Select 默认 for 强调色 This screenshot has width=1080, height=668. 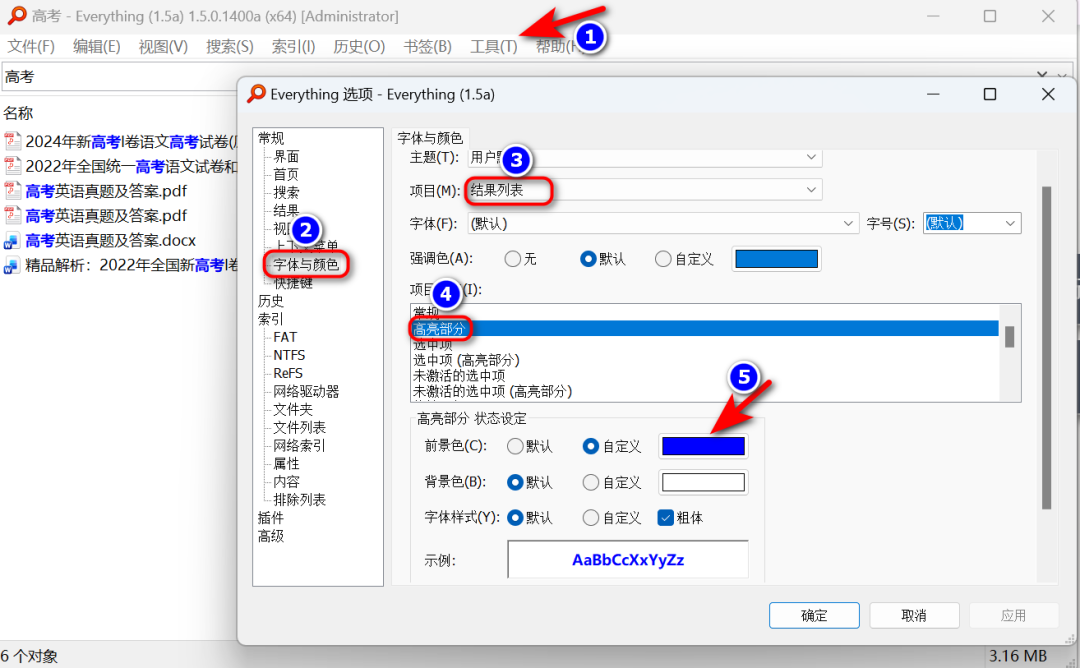click(603, 259)
